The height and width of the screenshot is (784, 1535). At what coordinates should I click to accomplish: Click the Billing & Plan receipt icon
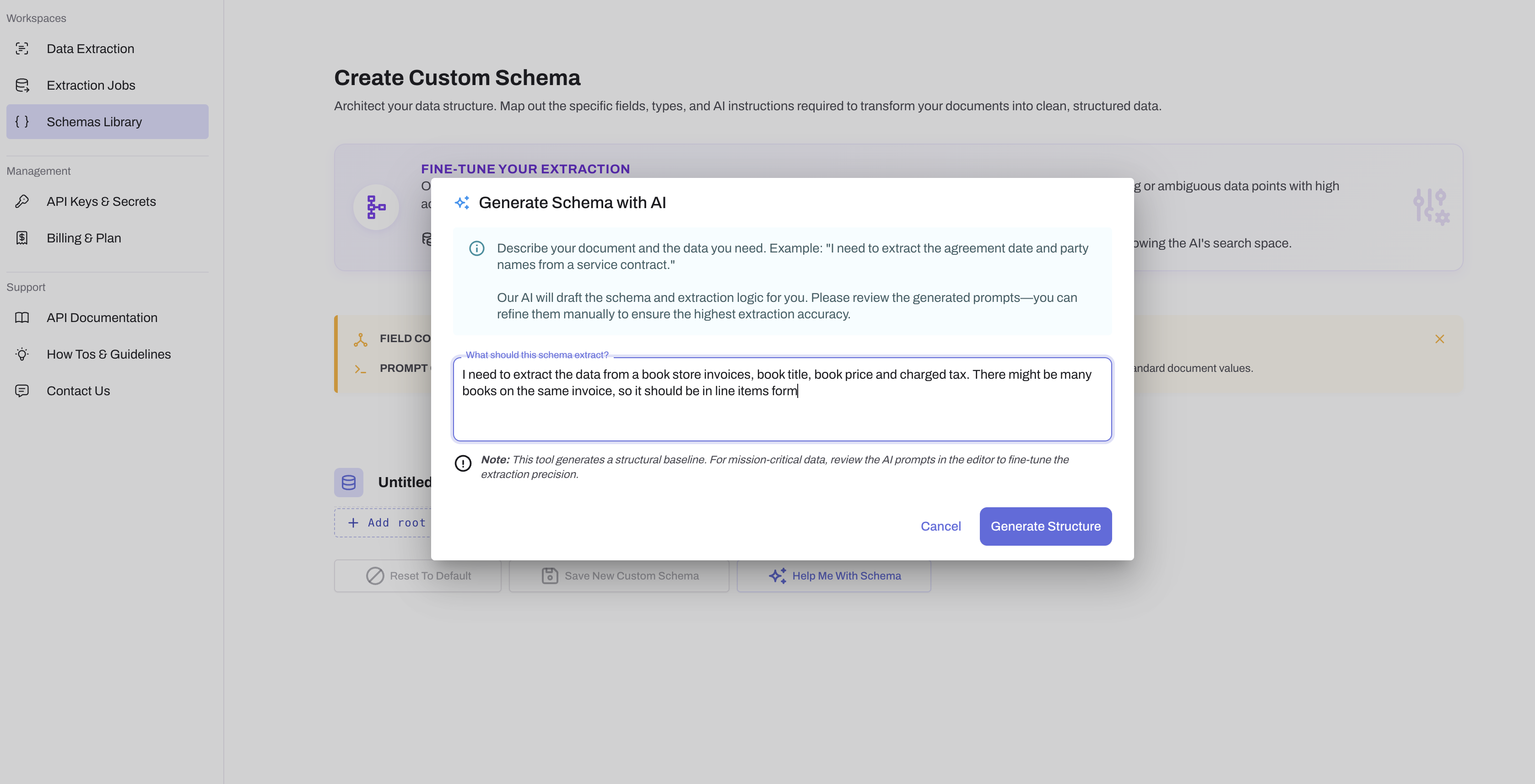(x=22, y=238)
